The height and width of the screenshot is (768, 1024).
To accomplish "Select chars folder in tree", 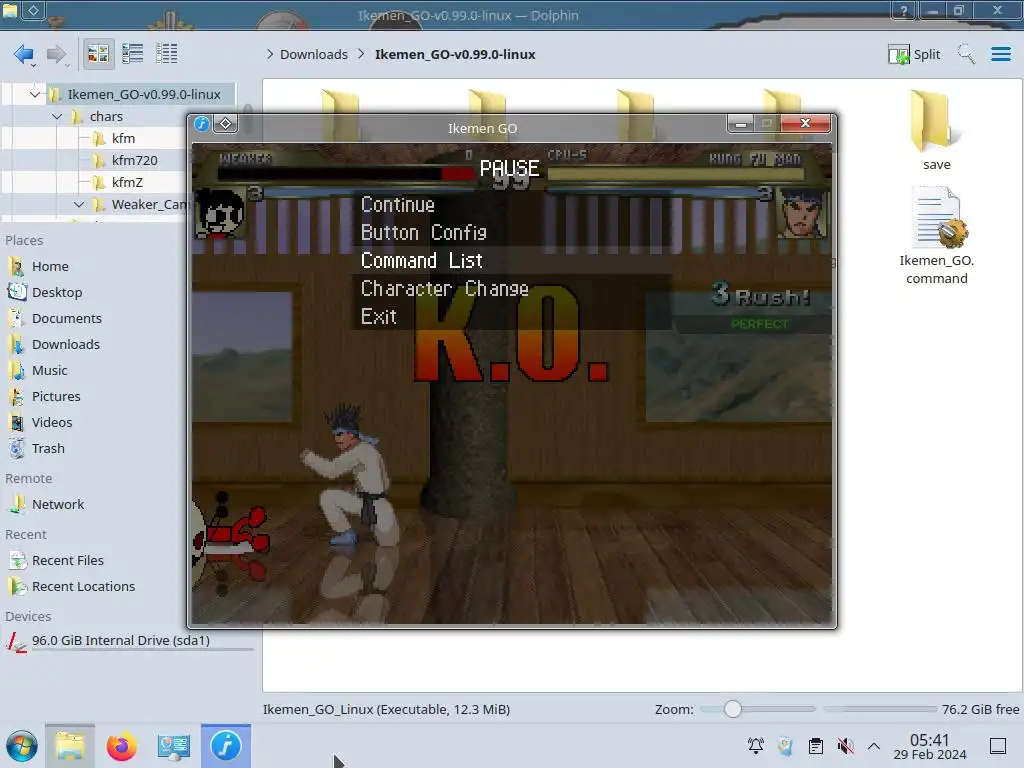I will tap(106, 116).
